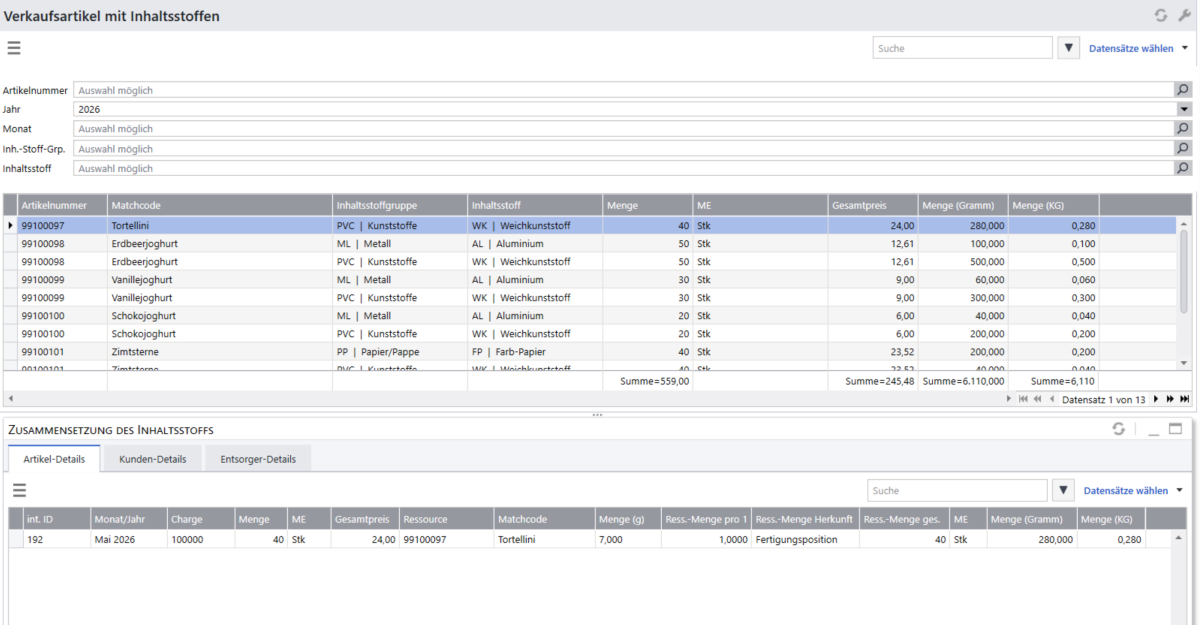
Task: Select Schokojoghurt row with Weichkunststoff
Action: pos(590,334)
